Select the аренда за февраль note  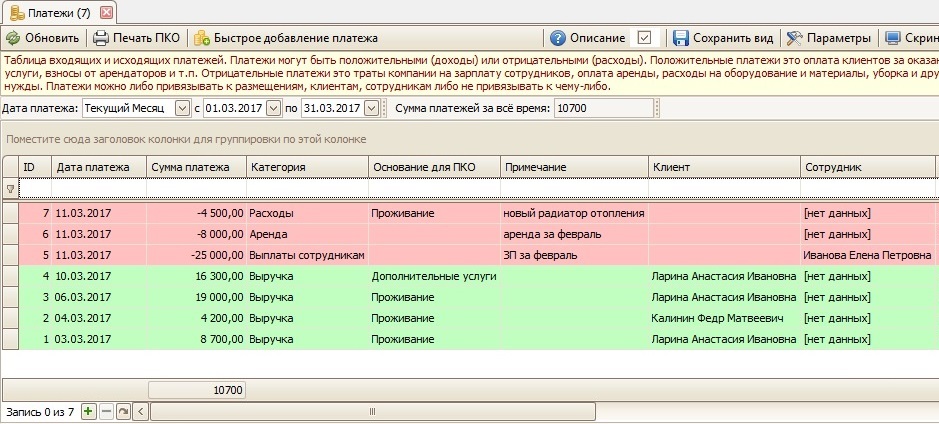(x=574, y=234)
